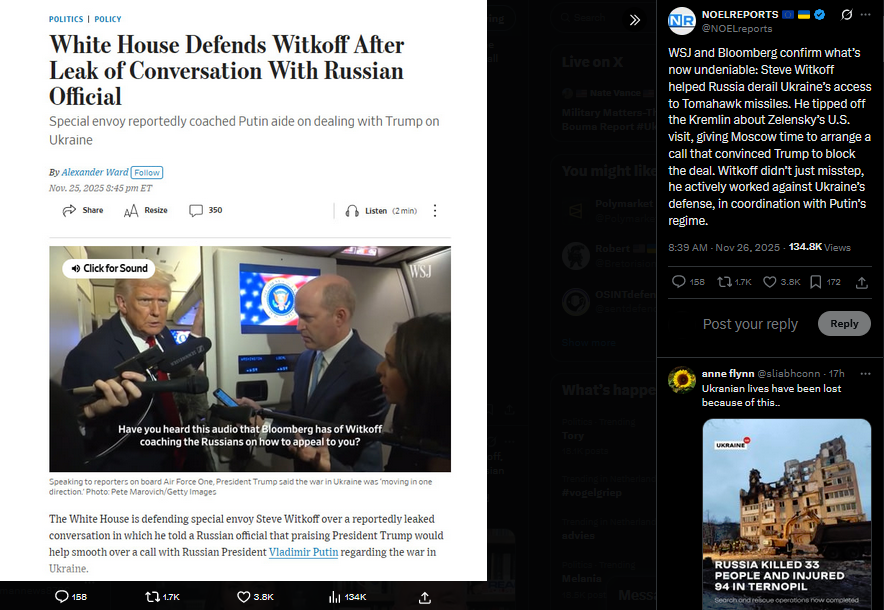
Task: Click the Reply button
Action: click(x=844, y=324)
